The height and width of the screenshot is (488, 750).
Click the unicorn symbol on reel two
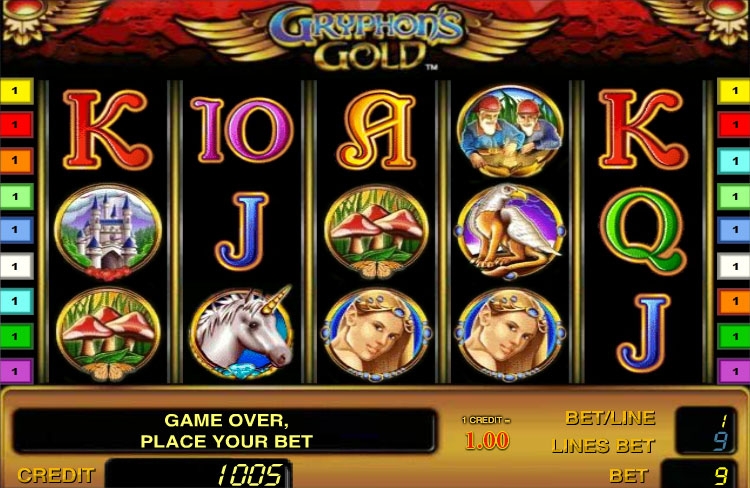pyautogui.click(x=243, y=332)
